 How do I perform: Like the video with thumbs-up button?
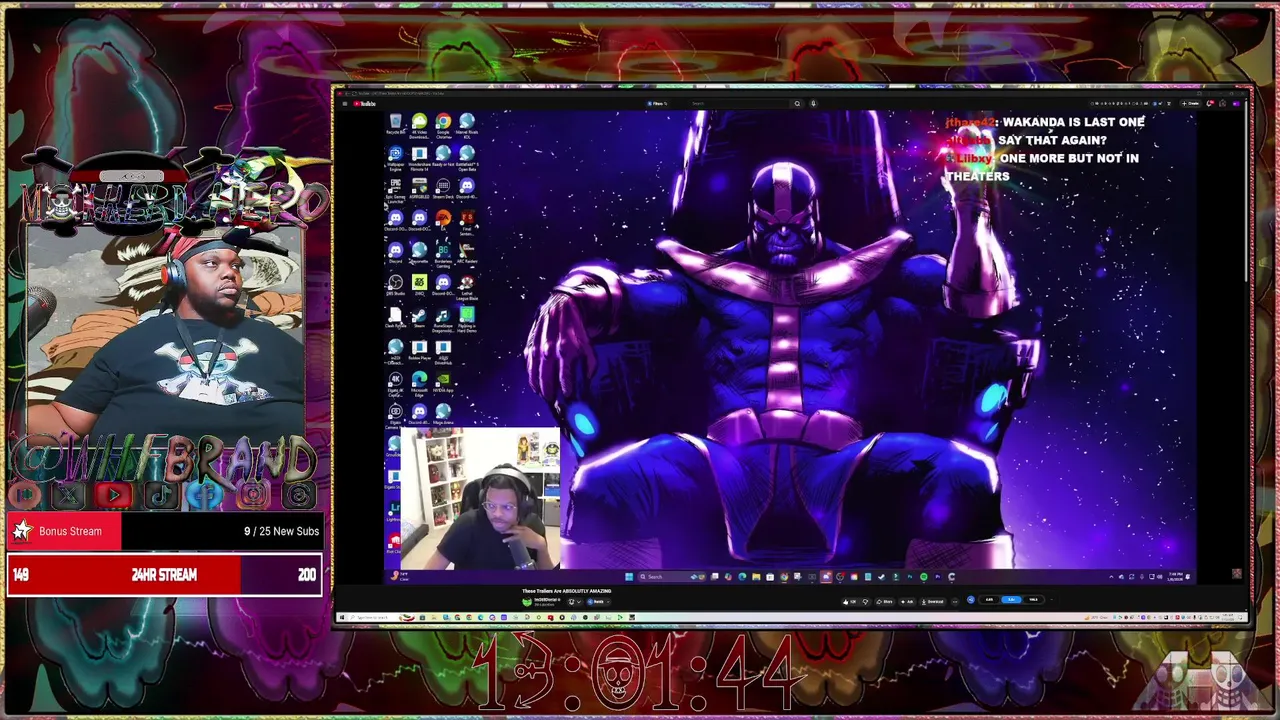[x=849, y=602]
